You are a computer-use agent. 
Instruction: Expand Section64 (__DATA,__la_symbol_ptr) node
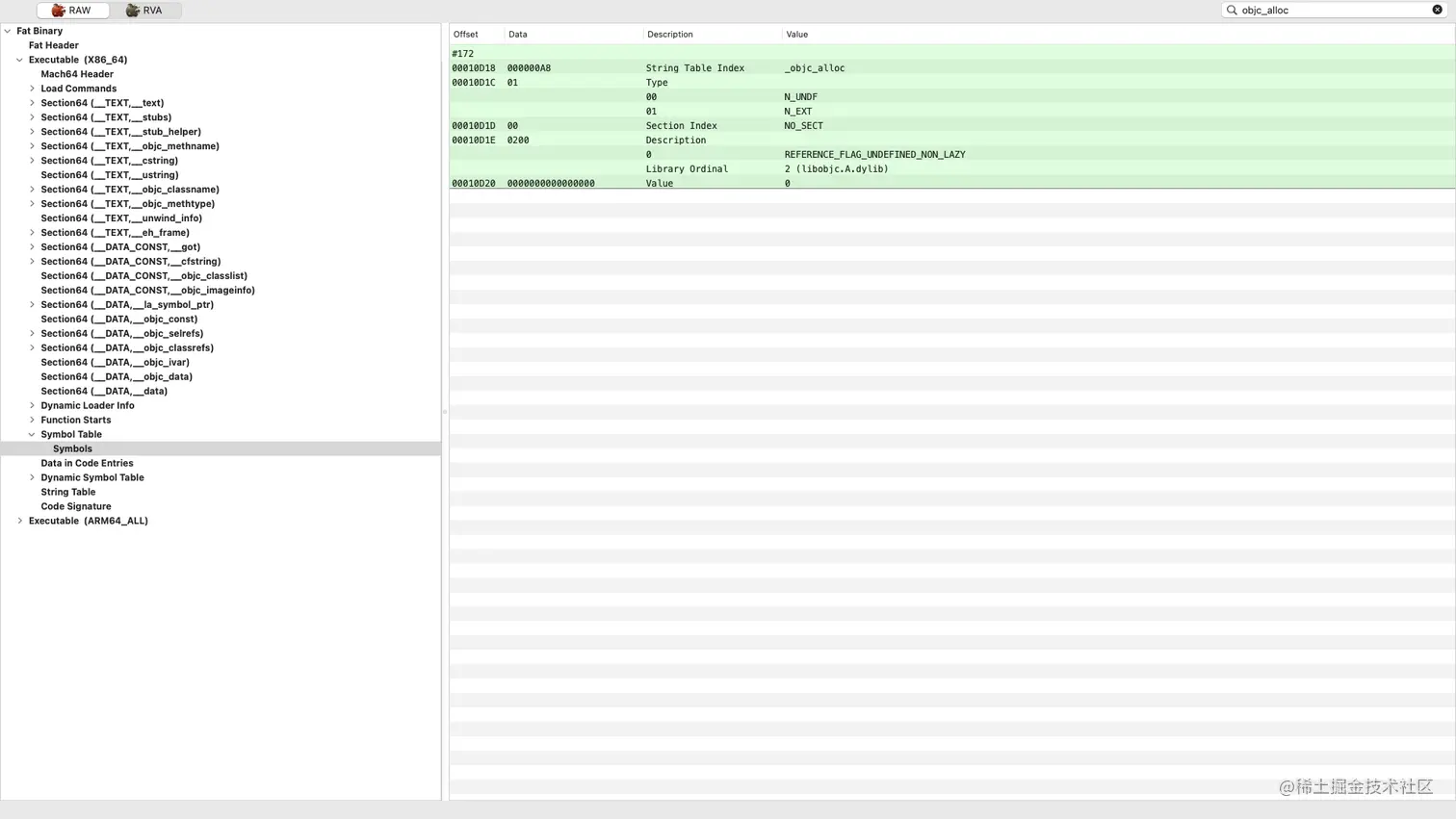click(x=32, y=305)
